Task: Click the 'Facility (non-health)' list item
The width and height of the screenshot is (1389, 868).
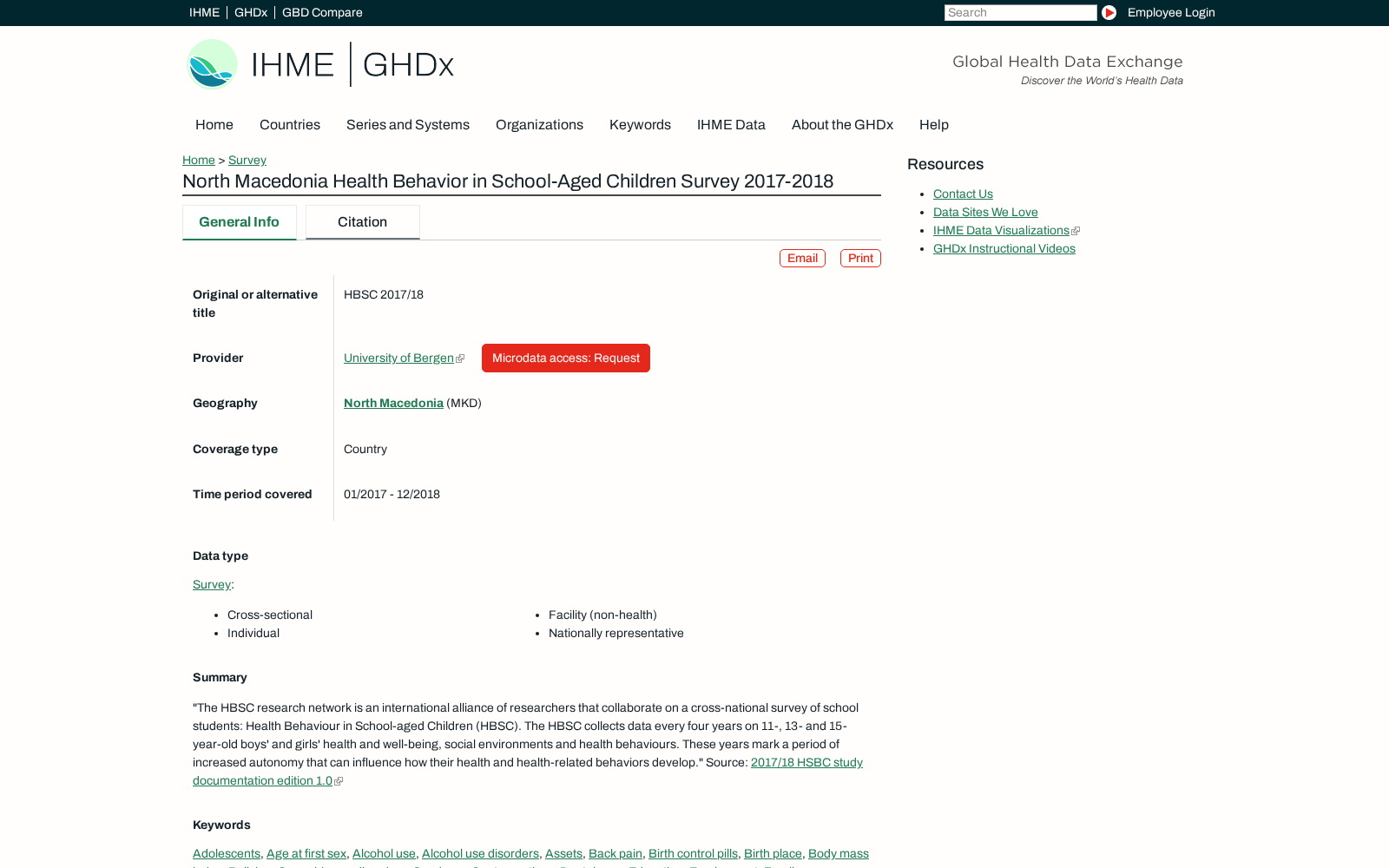Action: point(602,615)
